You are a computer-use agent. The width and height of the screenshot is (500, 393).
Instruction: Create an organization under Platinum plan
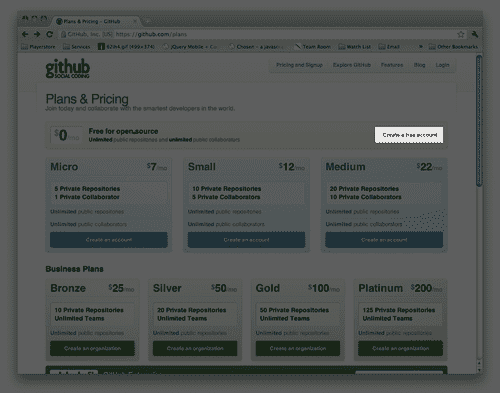pyautogui.click(x=400, y=348)
